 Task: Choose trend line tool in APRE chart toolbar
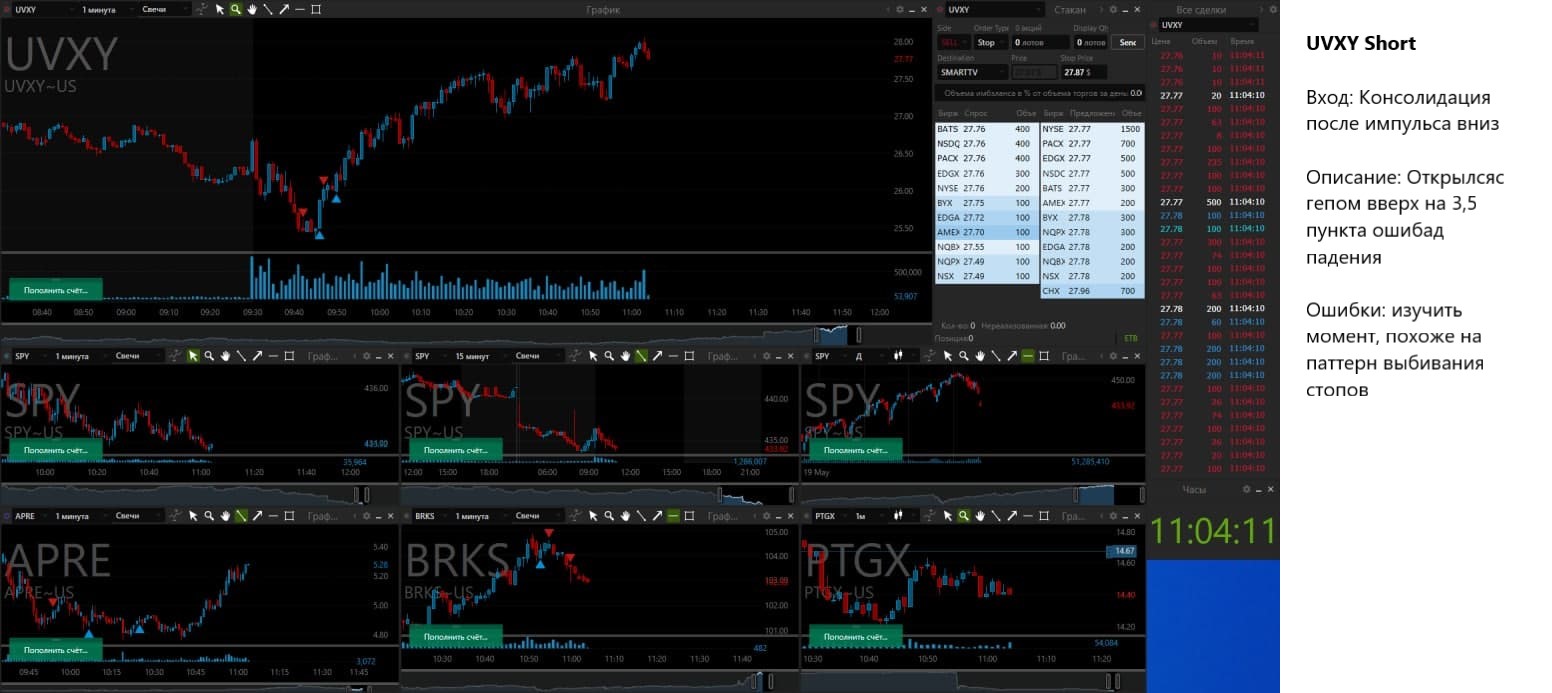click(241, 515)
